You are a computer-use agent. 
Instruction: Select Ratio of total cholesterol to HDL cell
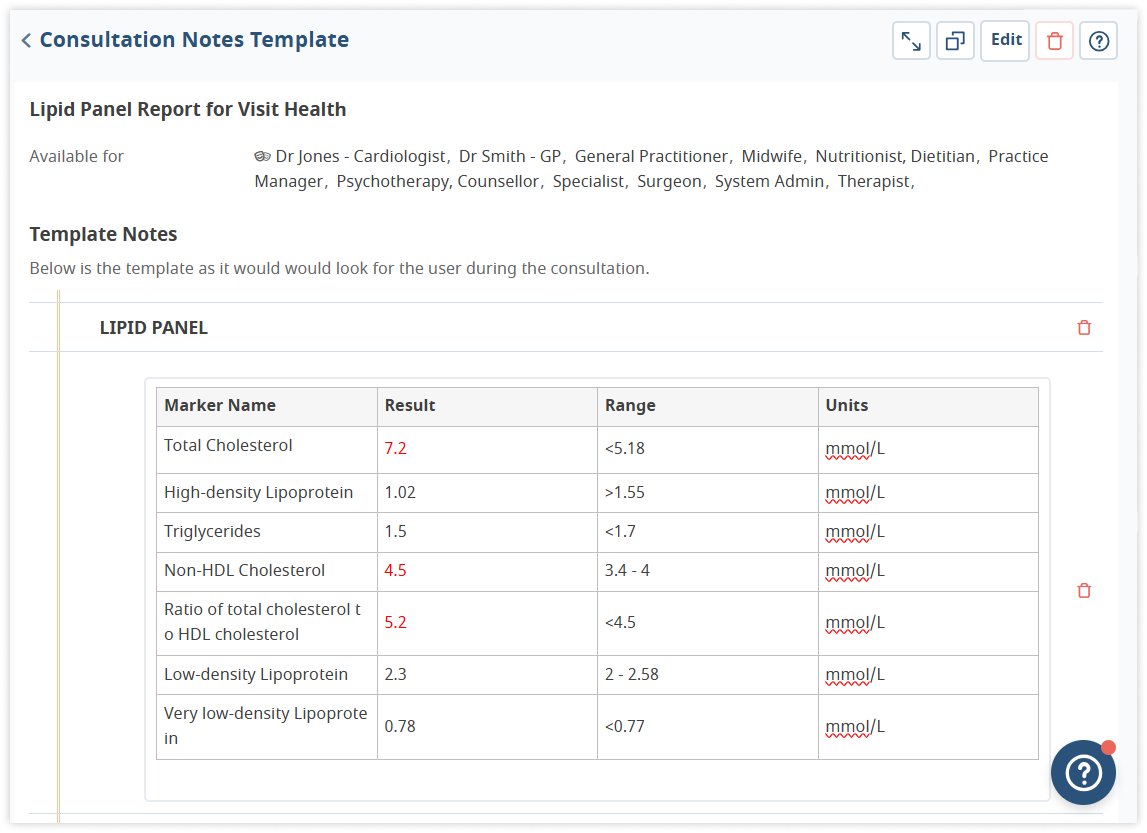coord(267,623)
